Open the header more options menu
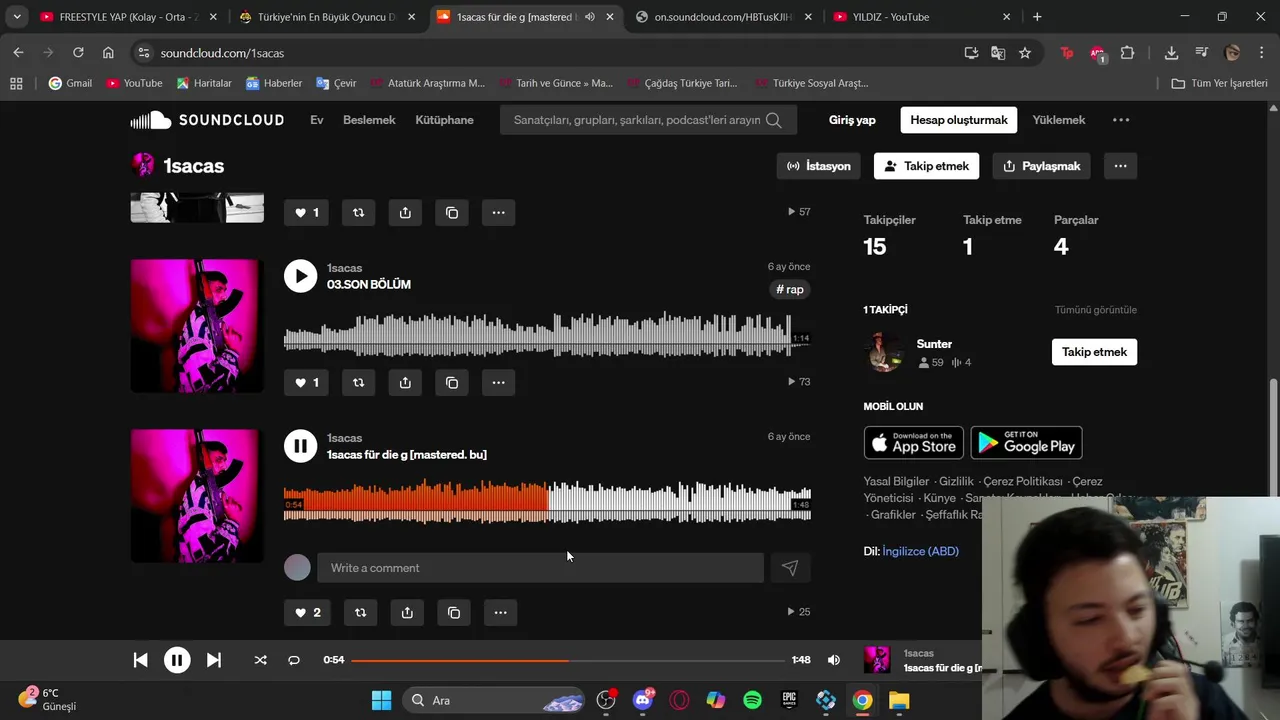The width and height of the screenshot is (1280, 720). pos(1121,120)
